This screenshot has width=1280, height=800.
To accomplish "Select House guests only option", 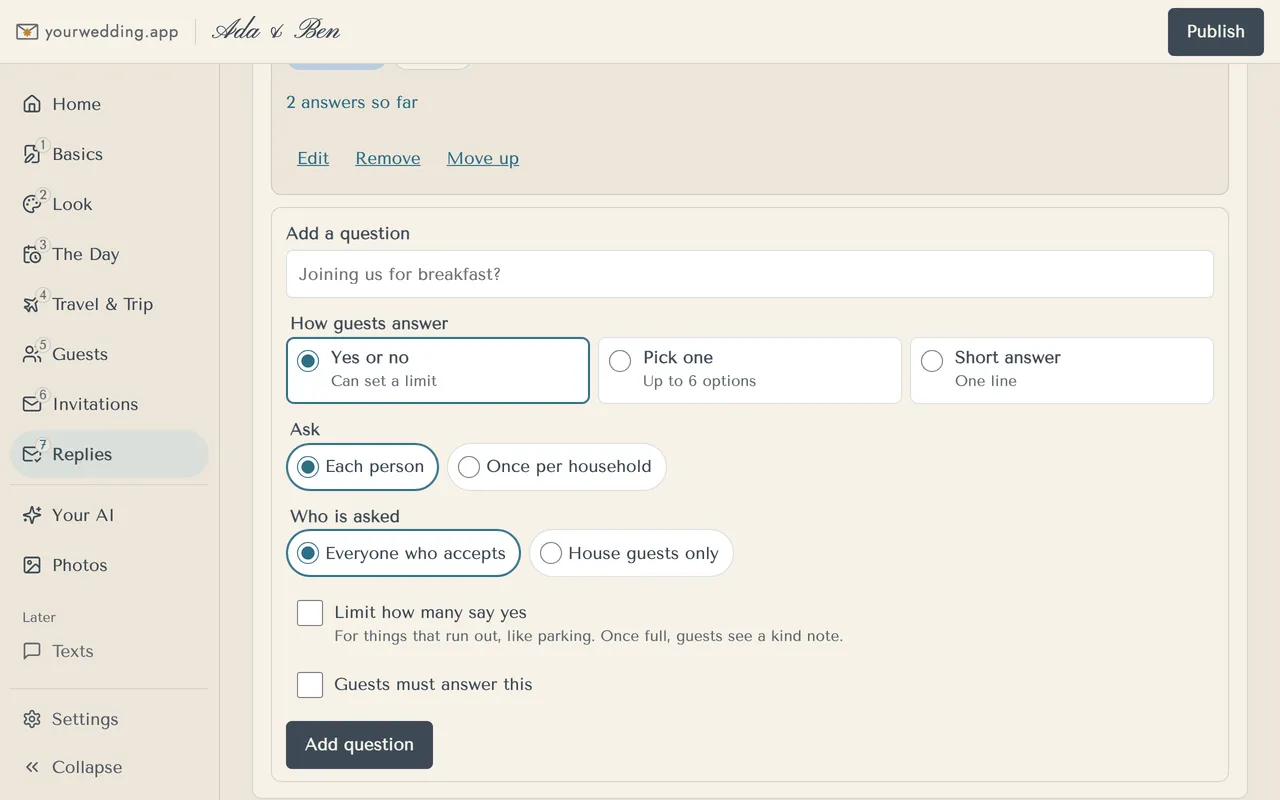I will [631, 553].
